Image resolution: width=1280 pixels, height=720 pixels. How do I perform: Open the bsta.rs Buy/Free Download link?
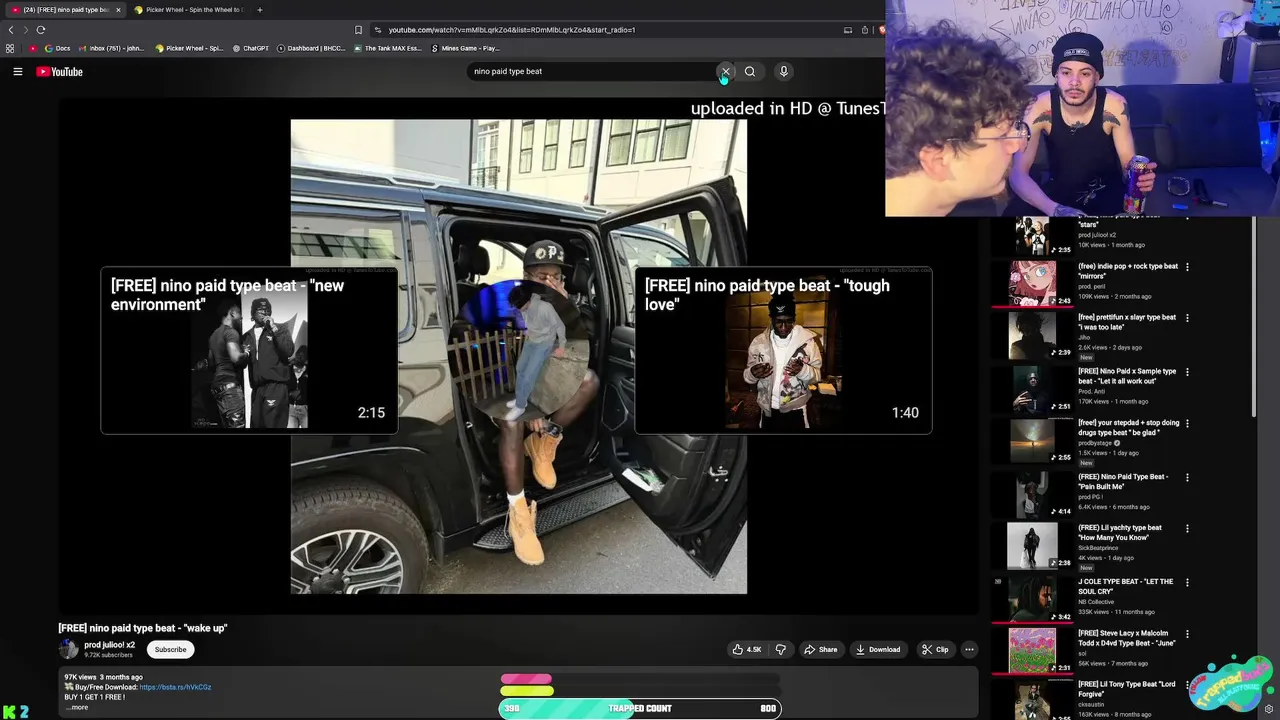[175, 687]
